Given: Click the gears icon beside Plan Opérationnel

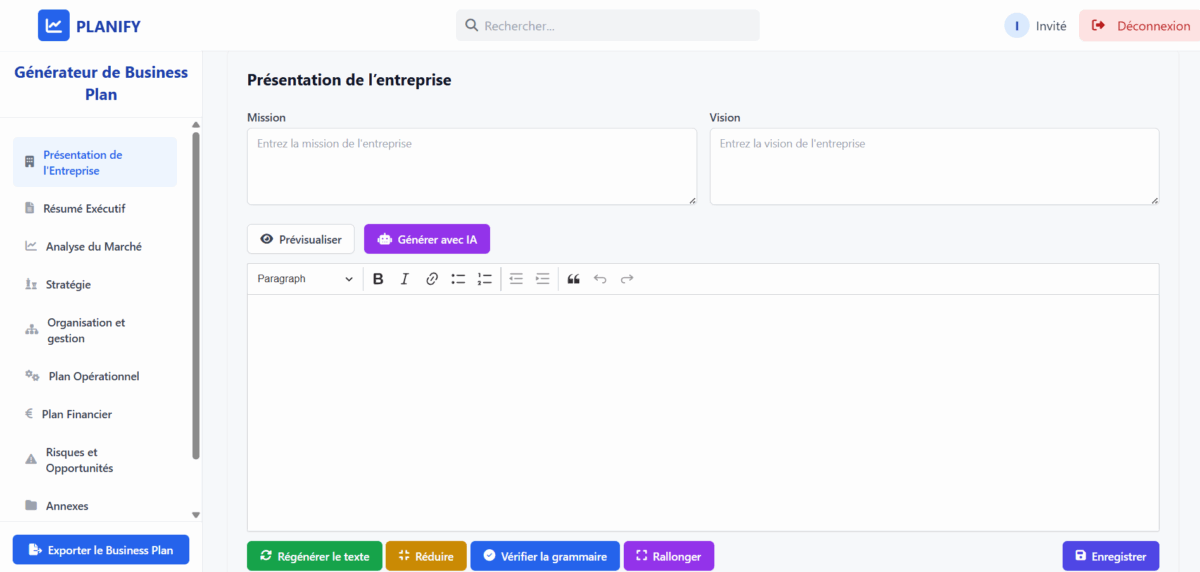Looking at the screenshot, I should click(32, 376).
